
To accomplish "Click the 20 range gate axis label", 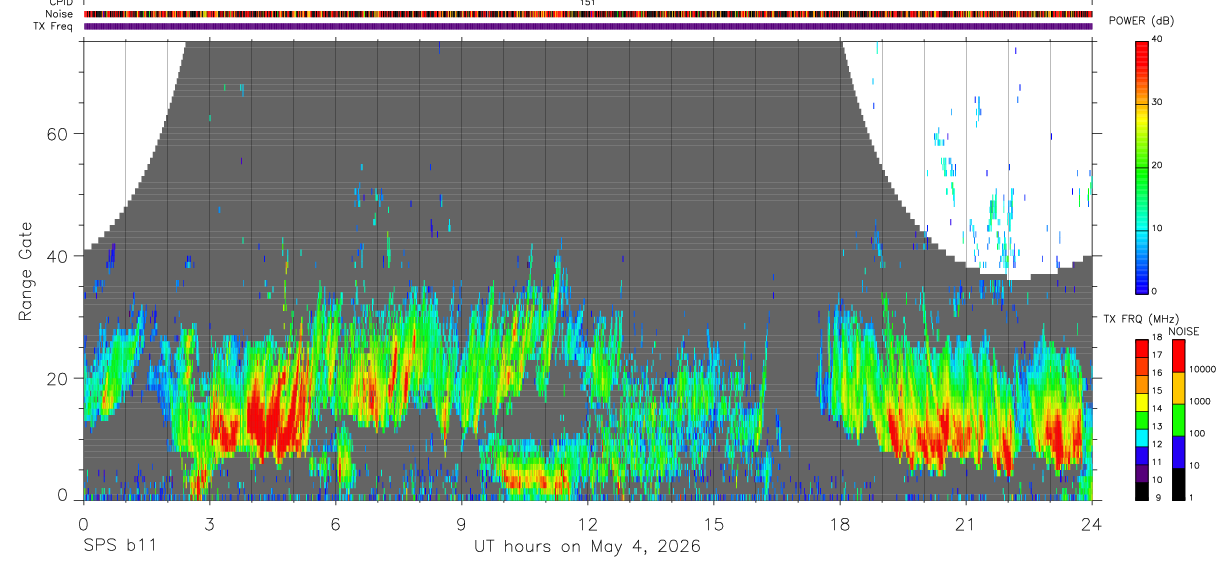I will click(59, 379).
